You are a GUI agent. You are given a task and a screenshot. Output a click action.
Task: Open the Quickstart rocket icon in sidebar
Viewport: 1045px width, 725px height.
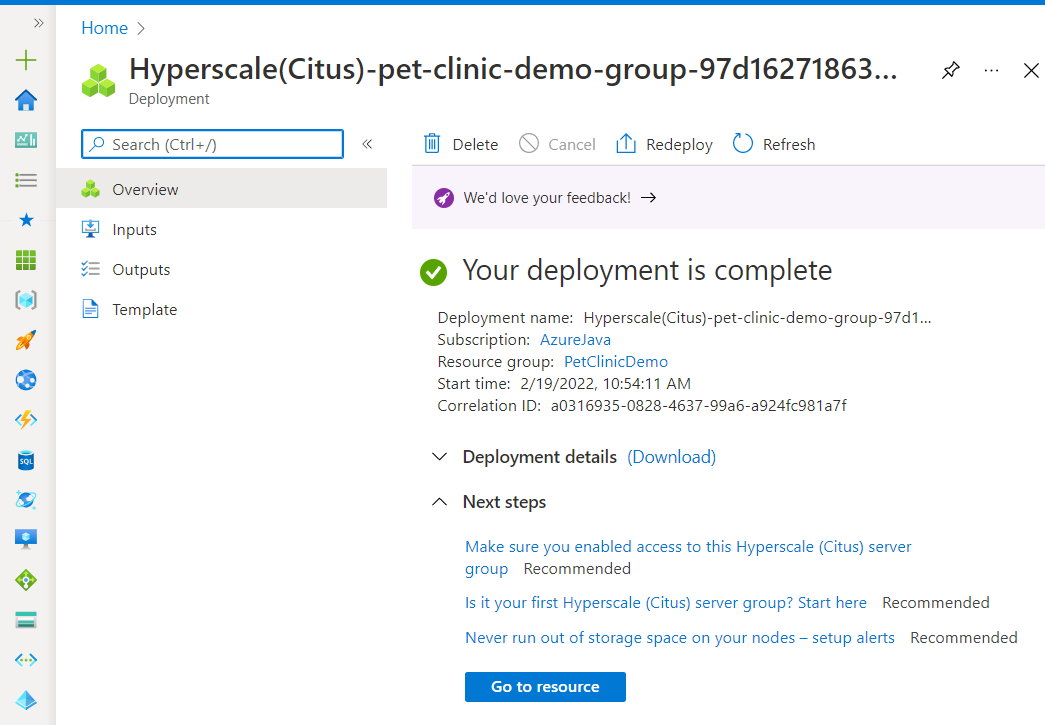[x=26, y=340]
